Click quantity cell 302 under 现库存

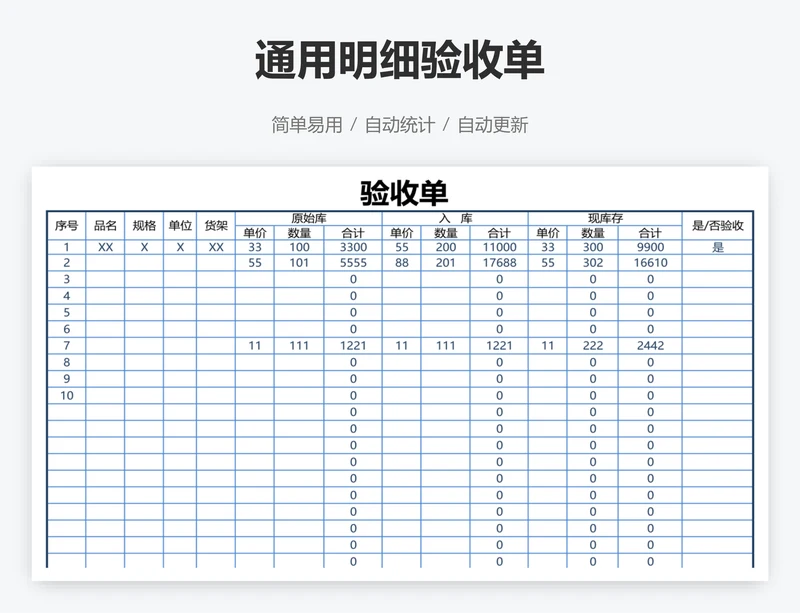(x=592, y=263)
